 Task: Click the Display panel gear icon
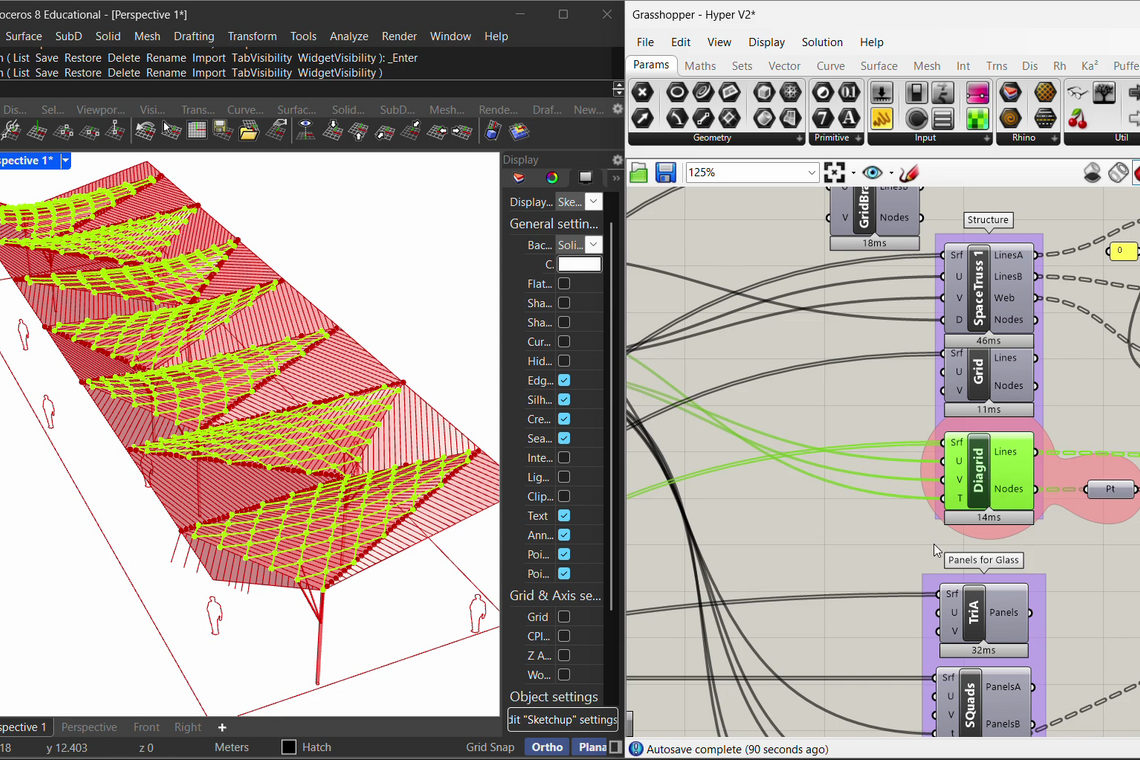click(x=617, y=160)
